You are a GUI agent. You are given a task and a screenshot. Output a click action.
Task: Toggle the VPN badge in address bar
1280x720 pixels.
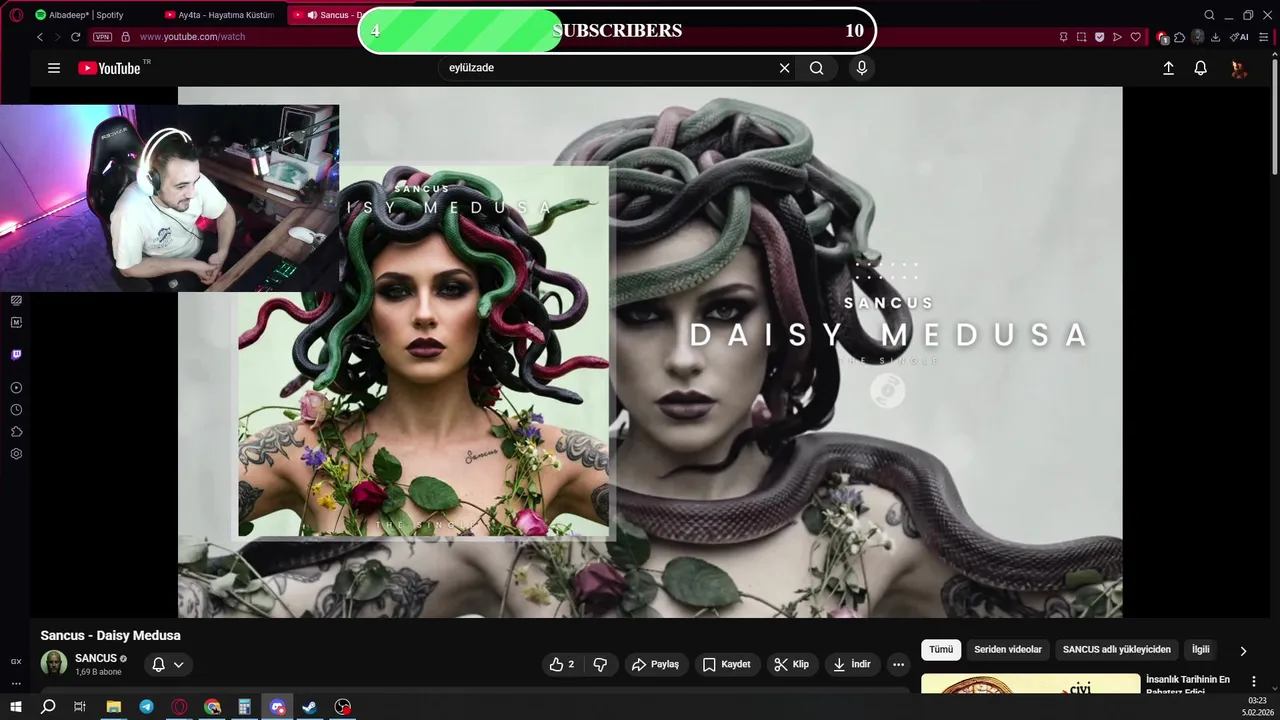coord(102,37)
